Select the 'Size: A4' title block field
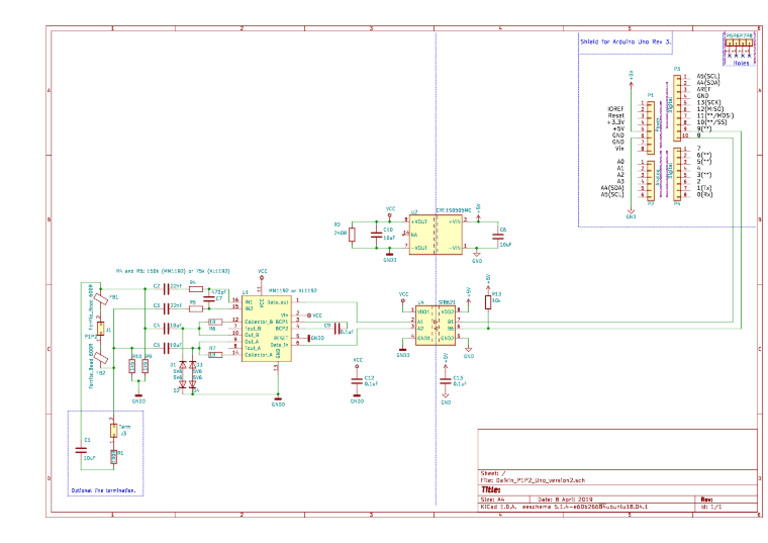Viewport: 768px width, 543px height. click(493, 499)
